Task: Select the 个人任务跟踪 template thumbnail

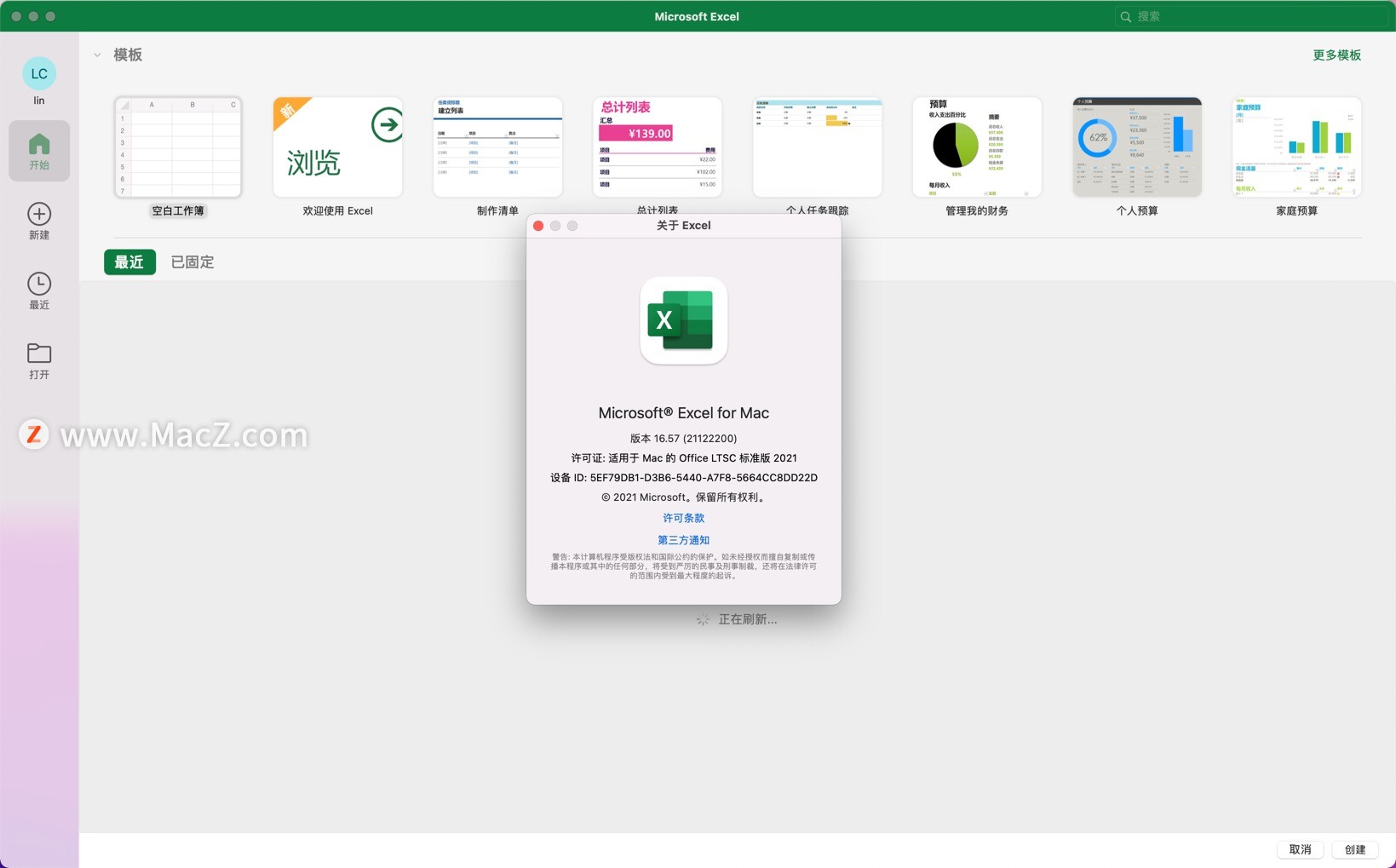Action: tap(818, 147)
